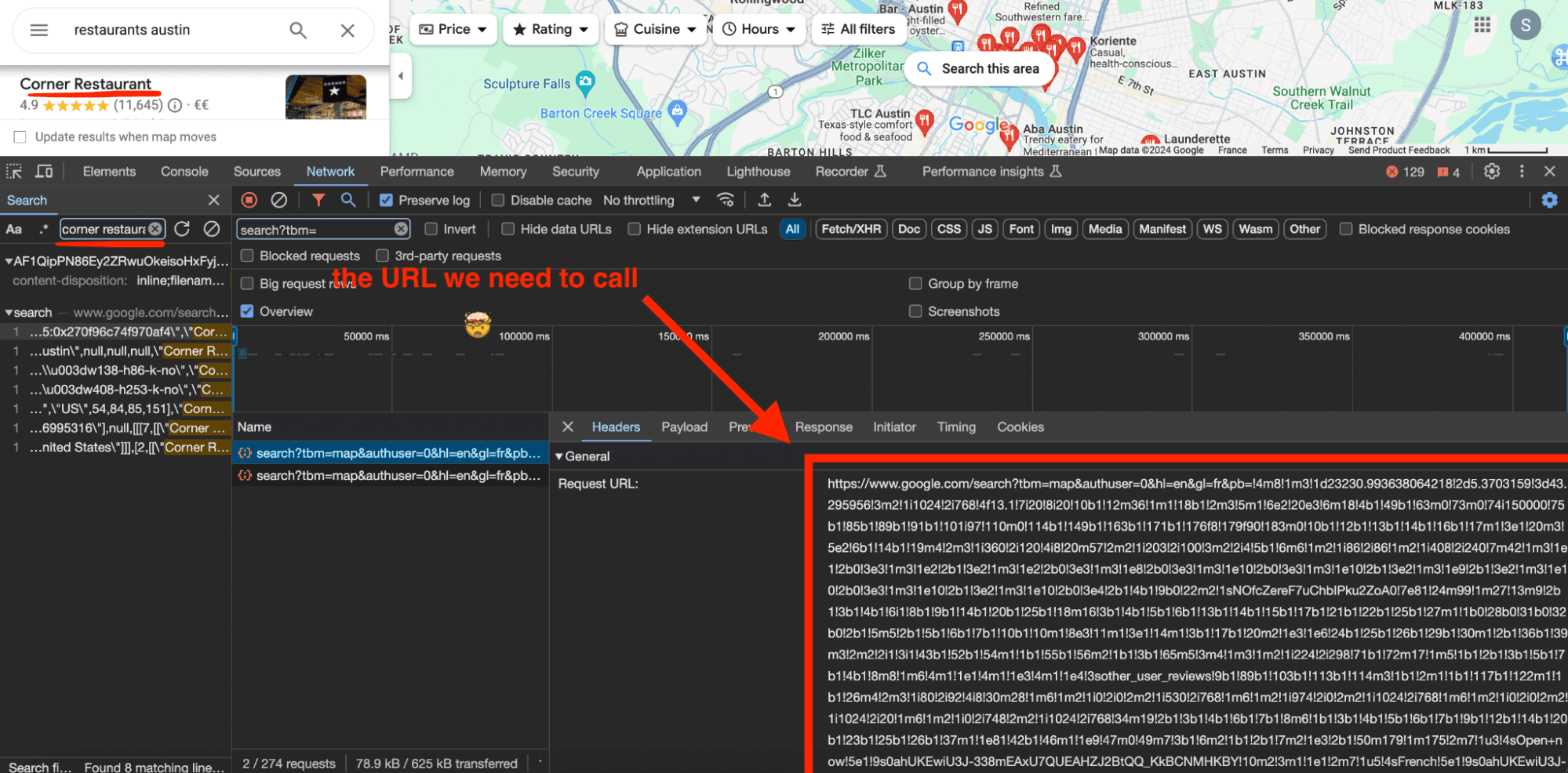Collapse the General section in Headers
The image size is (1568, 773).
pos(559,456)
